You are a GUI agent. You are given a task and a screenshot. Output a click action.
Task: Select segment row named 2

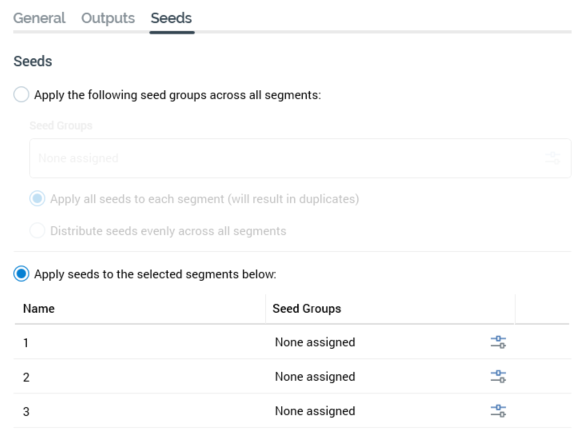pos(292,377)
